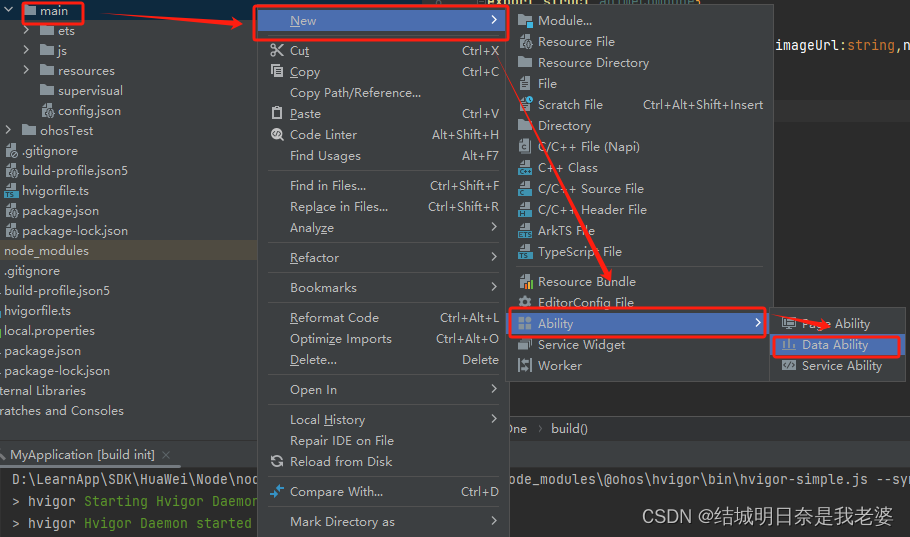
Task: Click the config.json file icon
Action: pyautogui.click(x=48, y=110)
